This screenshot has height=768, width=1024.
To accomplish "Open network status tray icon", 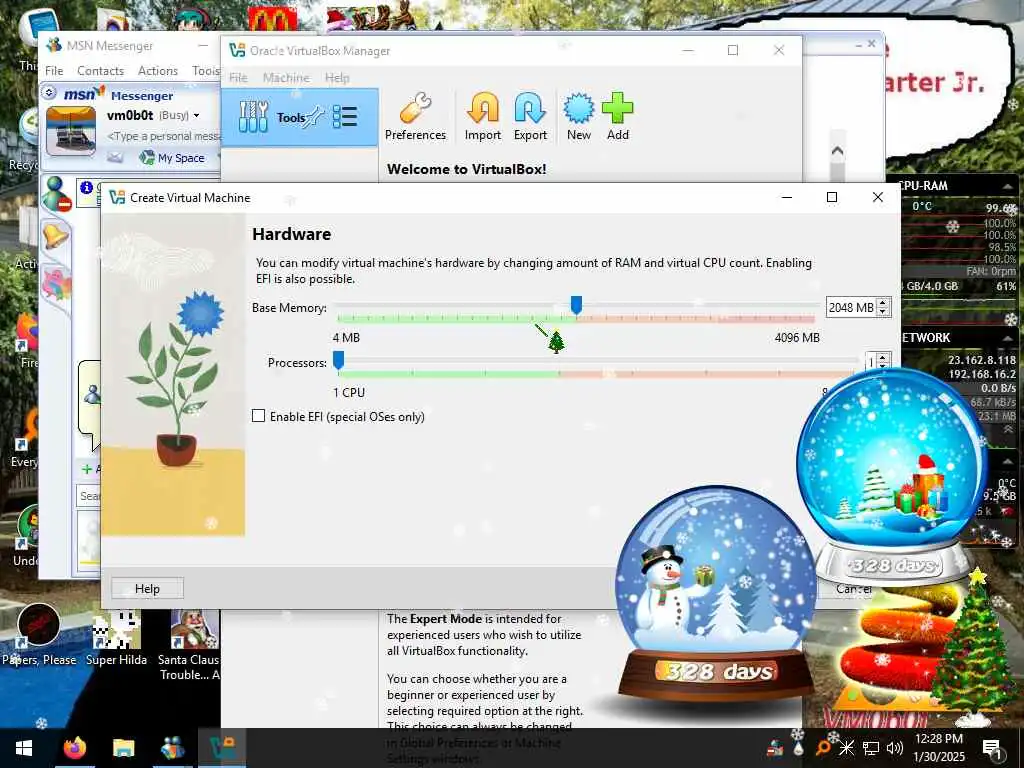I will click(871, 748).
